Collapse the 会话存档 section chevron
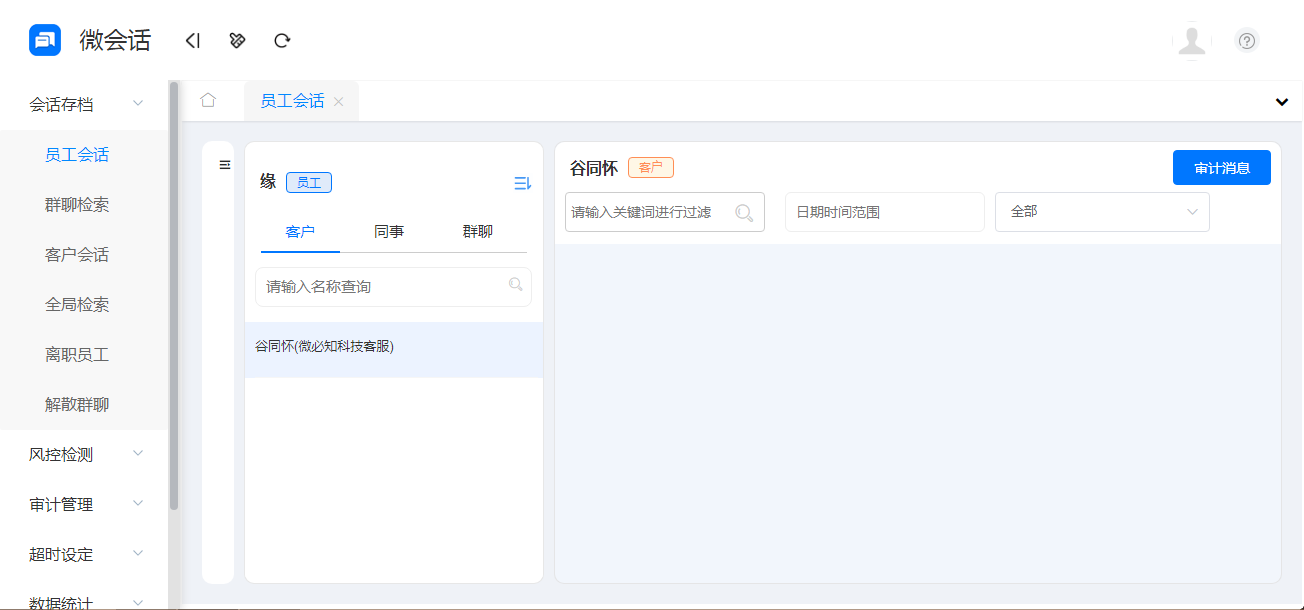Image resolution: width=1304 pixels, height=610 pixels. tap(137, 103)
